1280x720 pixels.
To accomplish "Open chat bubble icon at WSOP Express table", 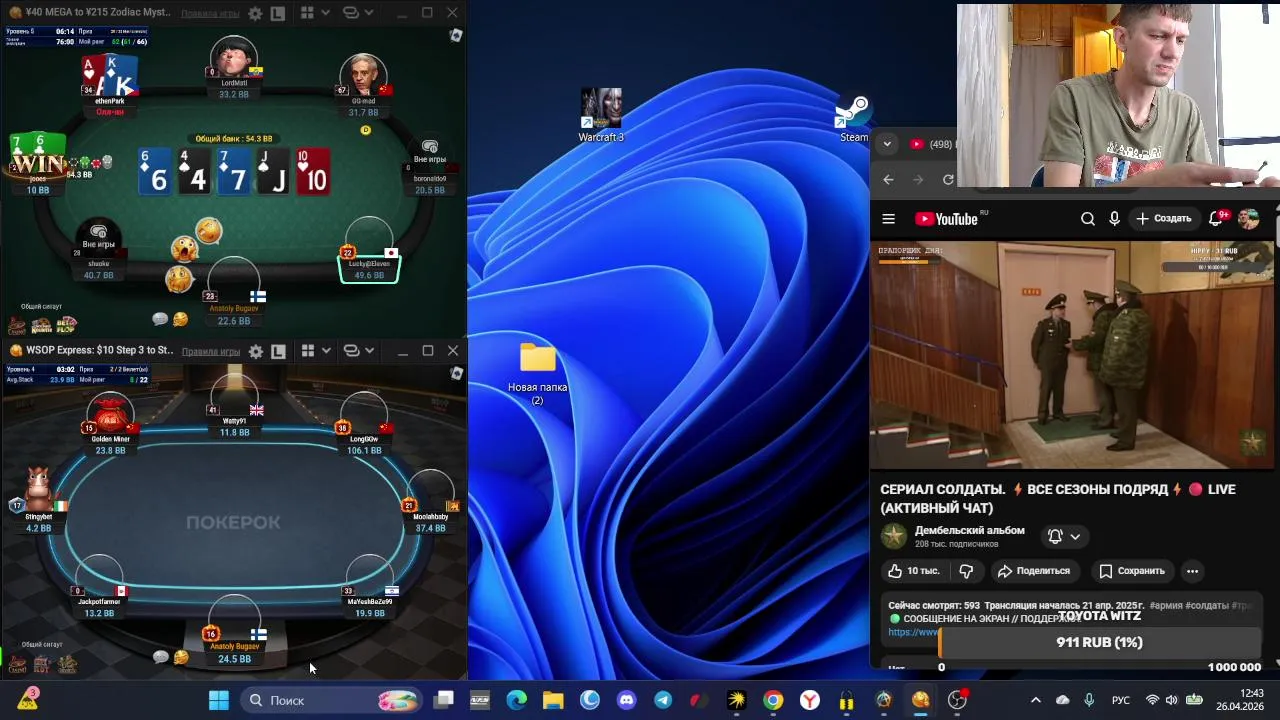I will click(160, 657).
